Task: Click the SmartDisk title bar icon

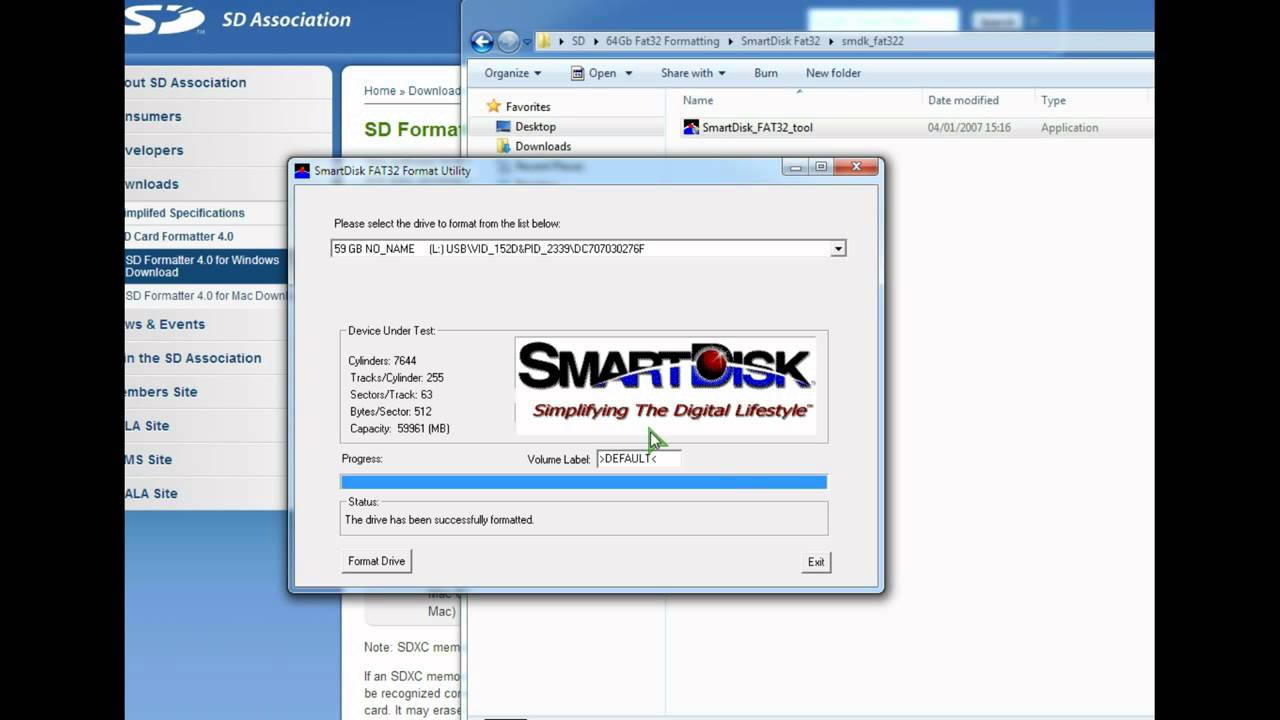Action: click(302, 171)
